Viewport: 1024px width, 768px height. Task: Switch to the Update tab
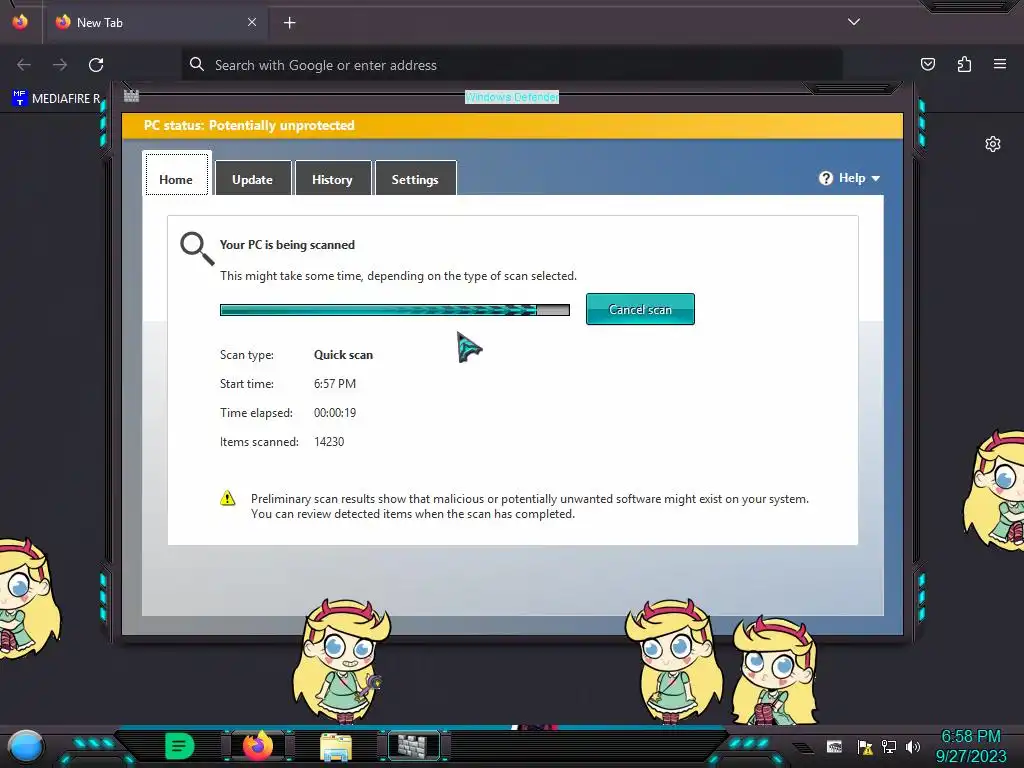[x=253, y=179]
